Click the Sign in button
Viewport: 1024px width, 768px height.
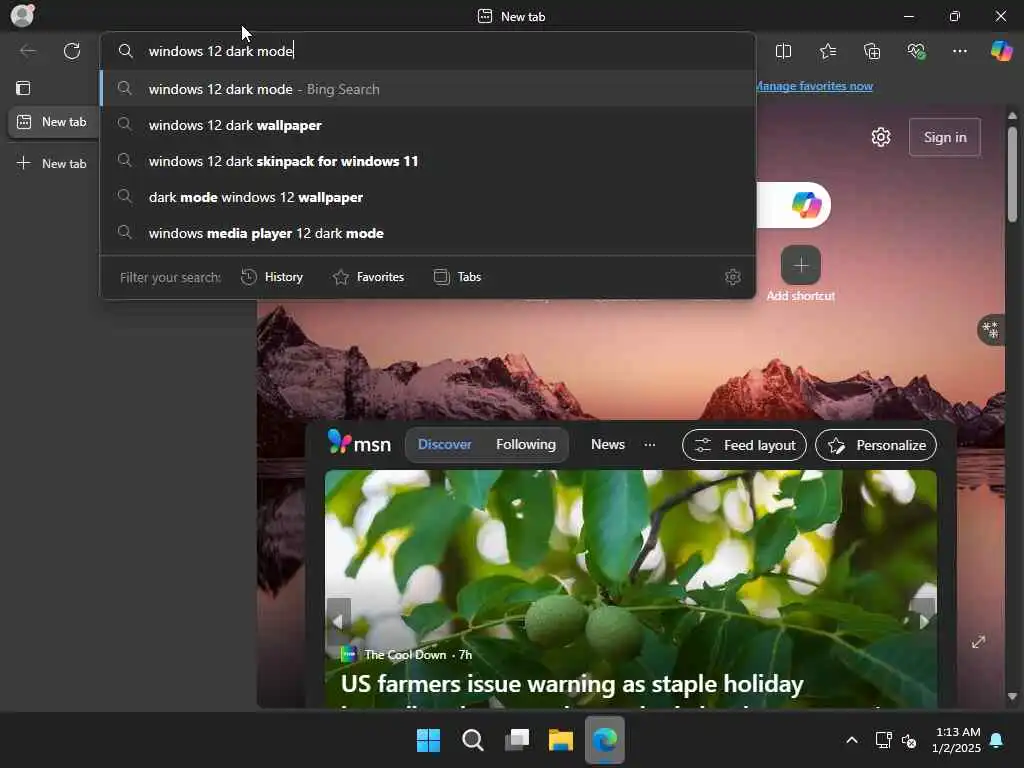tap(944, 137)
